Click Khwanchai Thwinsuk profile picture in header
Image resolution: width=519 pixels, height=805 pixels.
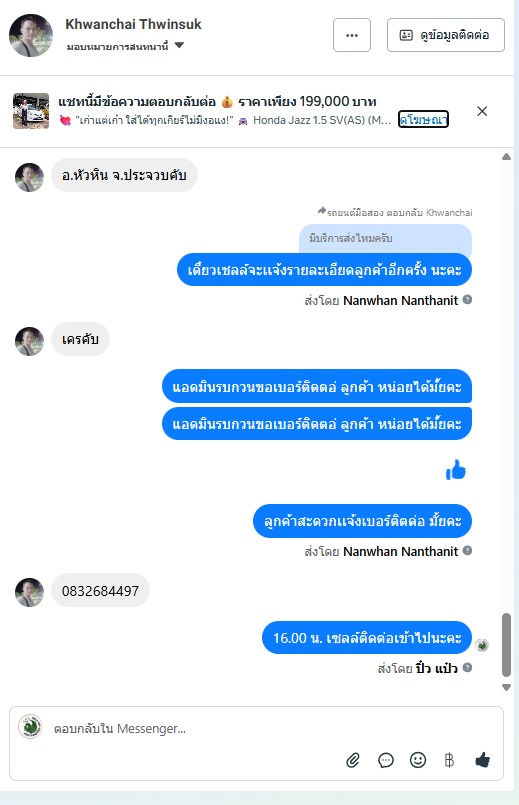click(31, 35)
